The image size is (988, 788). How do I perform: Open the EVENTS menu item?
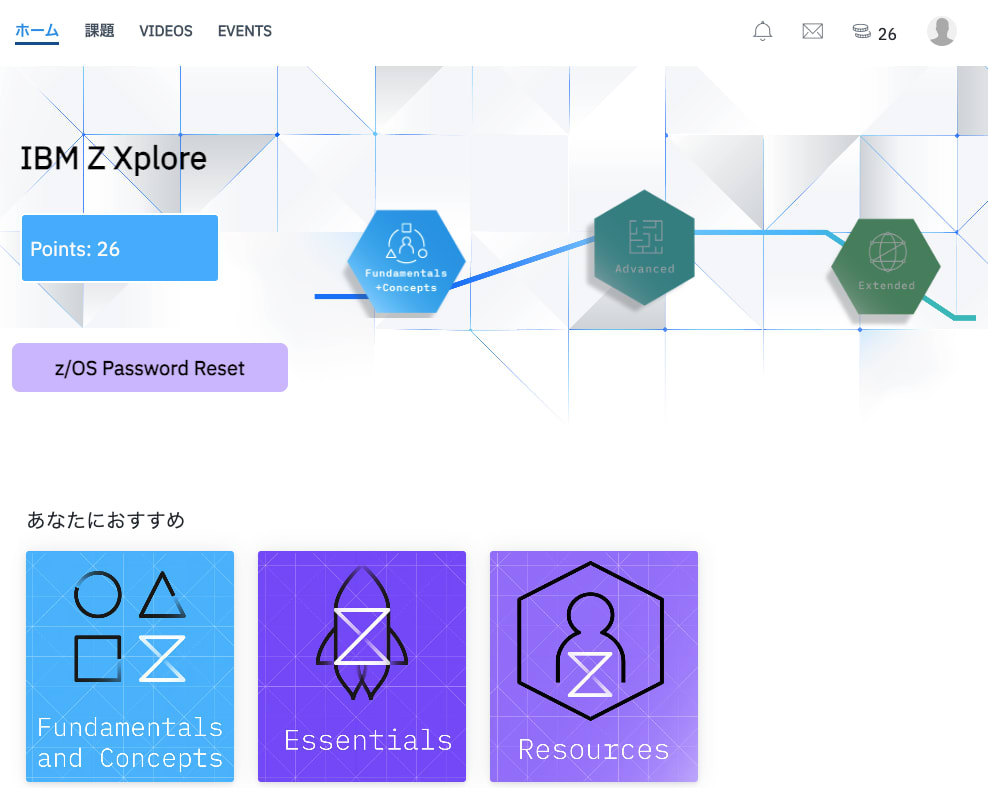pos(244,31)
